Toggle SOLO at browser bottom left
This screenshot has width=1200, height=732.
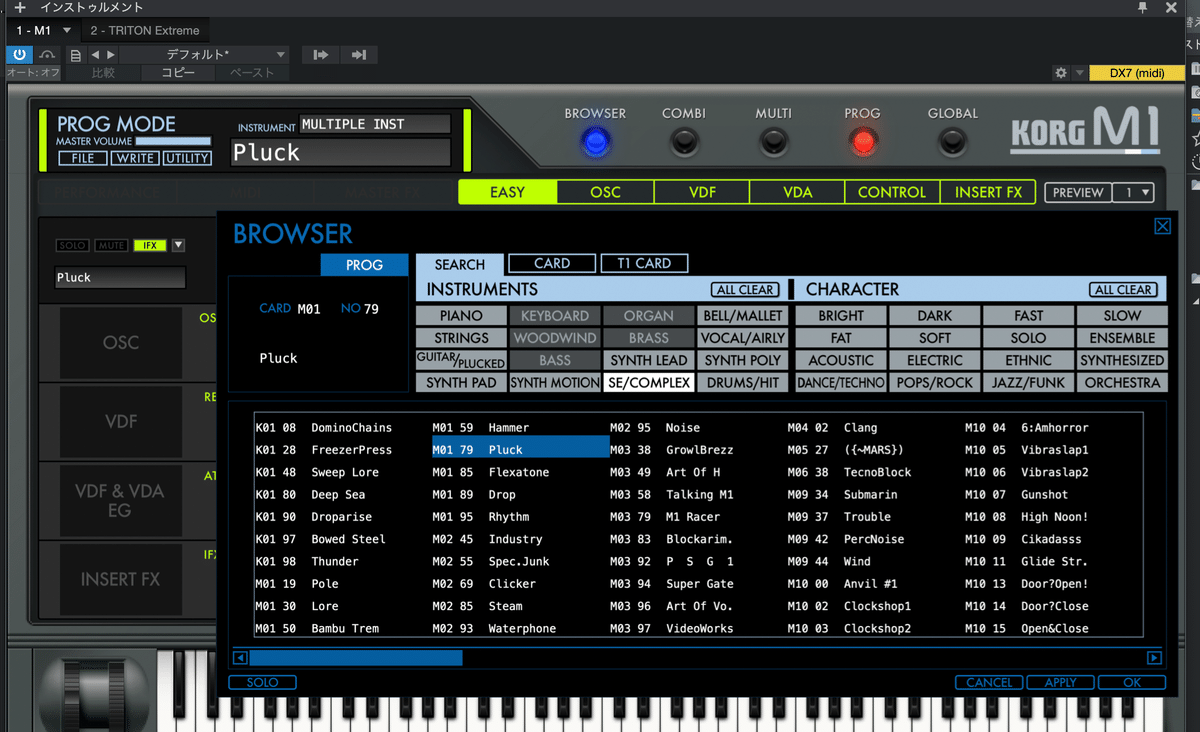pyautogui.click(x=262, y=682)
